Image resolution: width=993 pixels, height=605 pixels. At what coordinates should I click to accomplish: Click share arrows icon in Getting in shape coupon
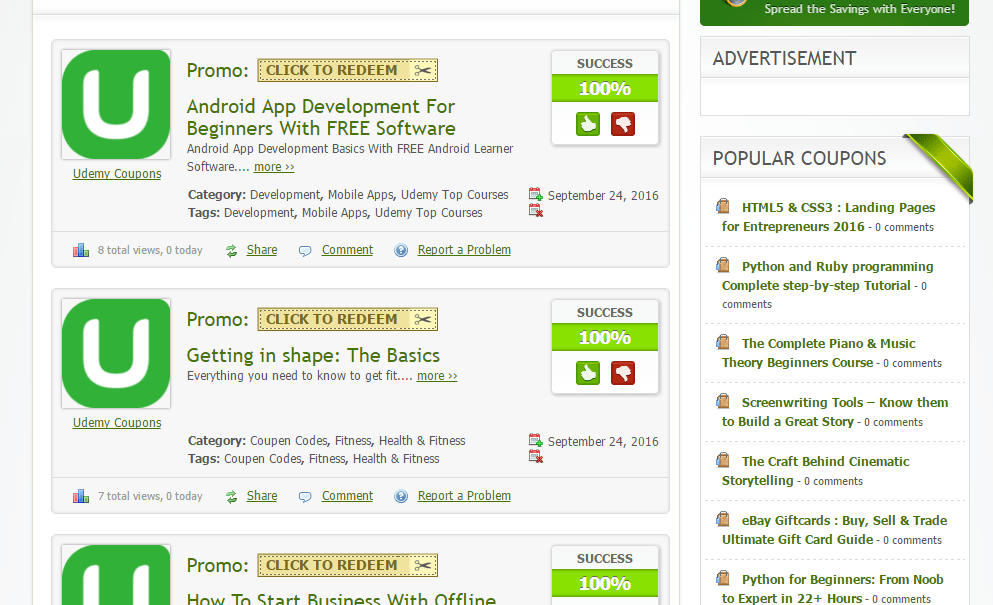(232, 497)
